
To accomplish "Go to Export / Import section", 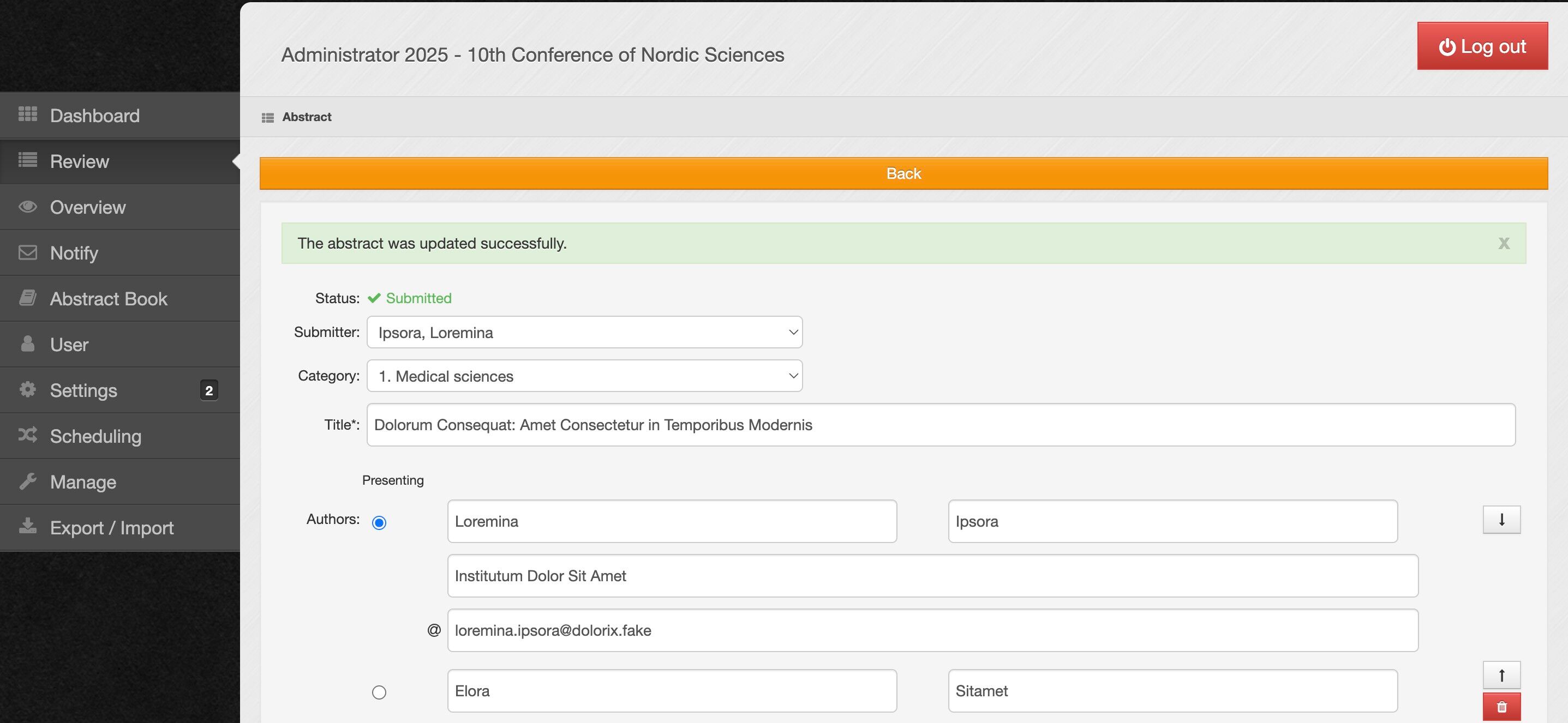I will click(111, 527).
